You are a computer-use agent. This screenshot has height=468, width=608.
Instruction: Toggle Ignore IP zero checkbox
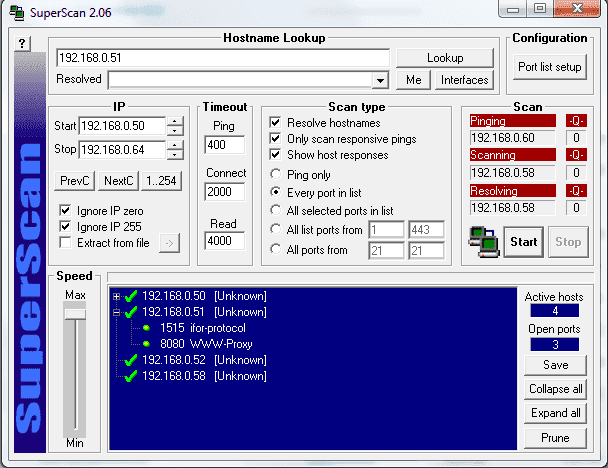pyautogui.click(x=65, y=210)
